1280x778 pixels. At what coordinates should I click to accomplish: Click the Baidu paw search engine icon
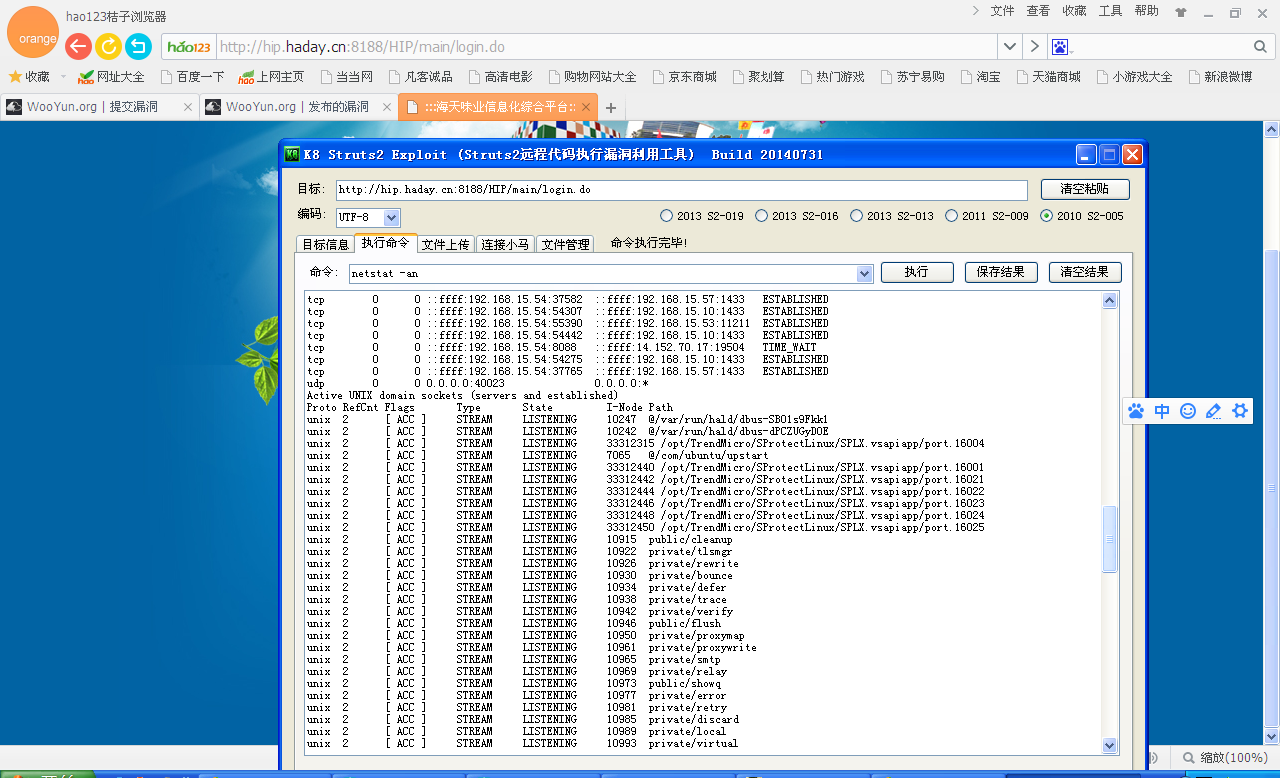coord(1060,47)
